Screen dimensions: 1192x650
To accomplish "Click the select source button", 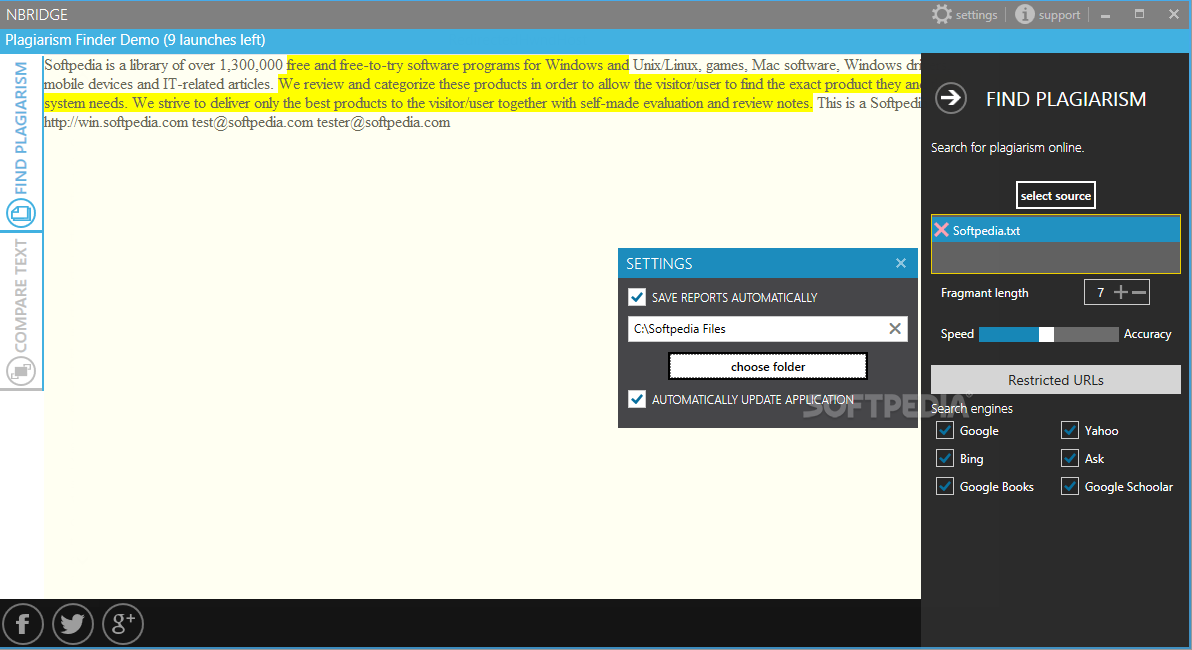I will (1056, 195).
